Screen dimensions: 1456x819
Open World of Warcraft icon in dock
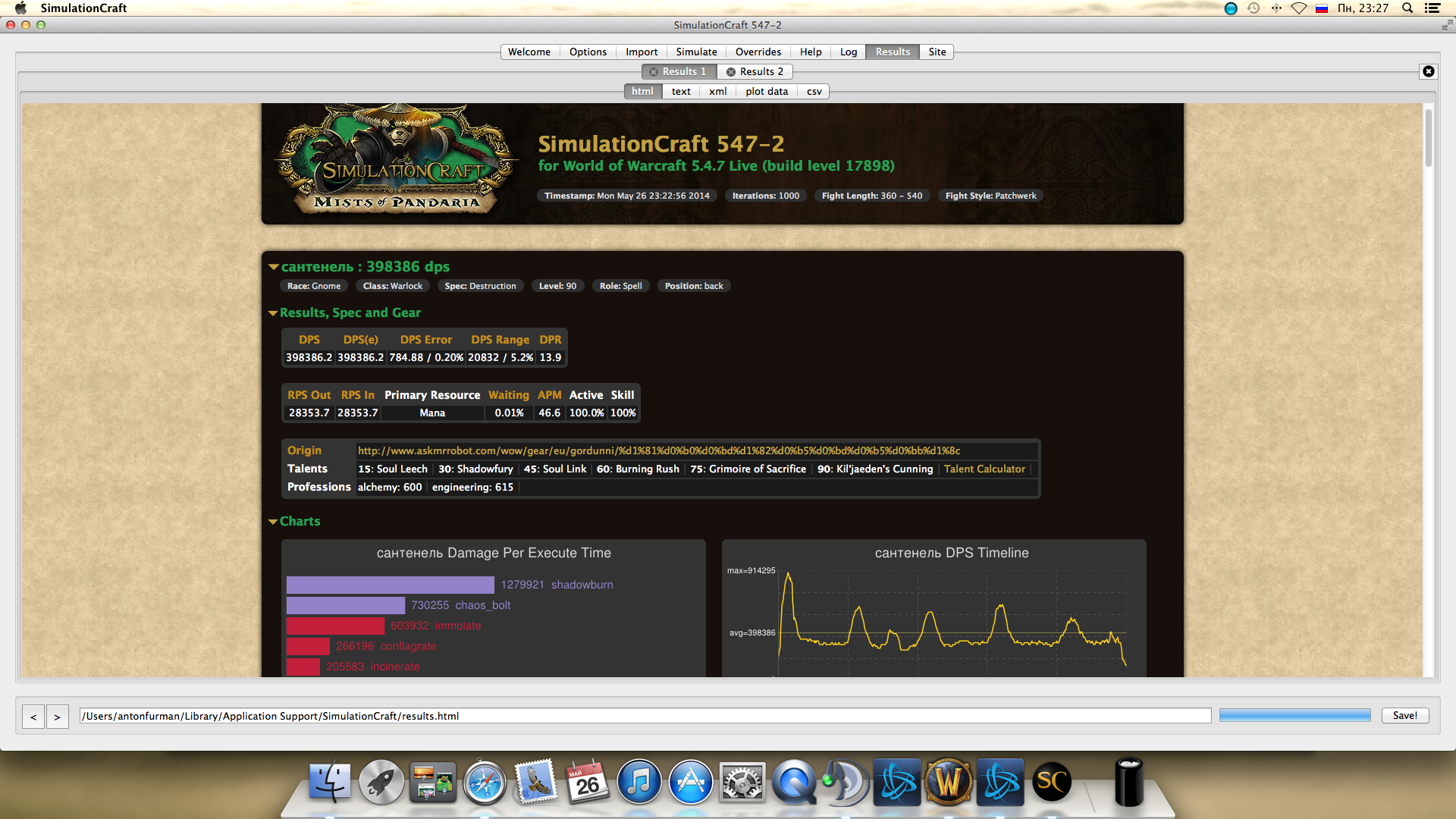[949, 782]
